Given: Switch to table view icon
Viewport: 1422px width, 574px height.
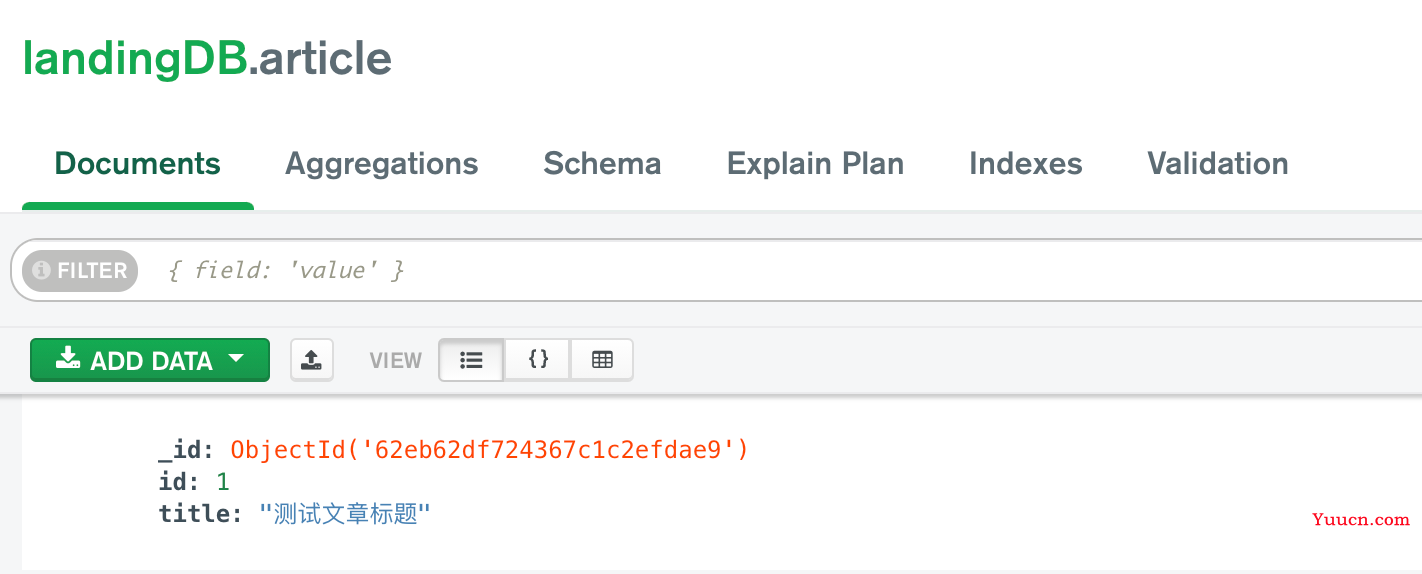Looking at the screenshot, I should (x=602, y=360).
